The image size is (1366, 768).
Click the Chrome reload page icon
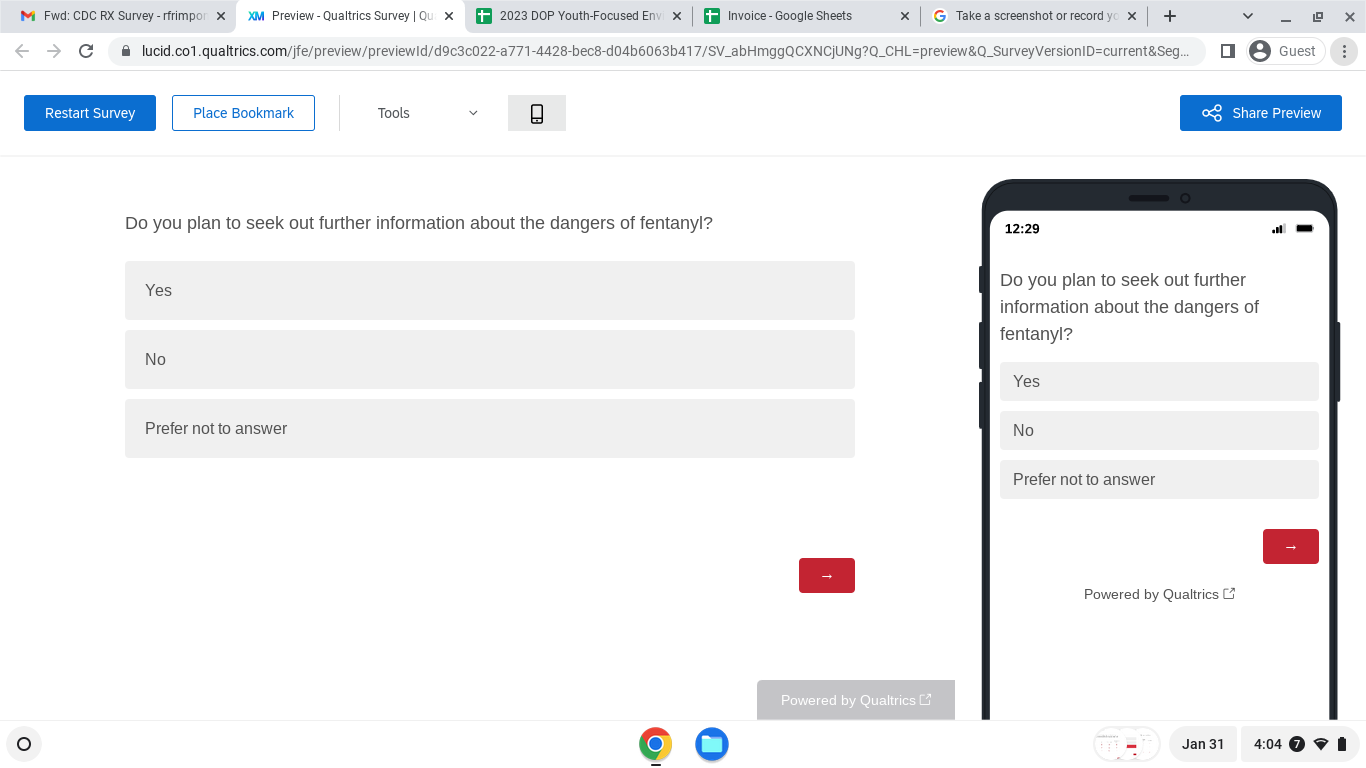tap(86, 51)
